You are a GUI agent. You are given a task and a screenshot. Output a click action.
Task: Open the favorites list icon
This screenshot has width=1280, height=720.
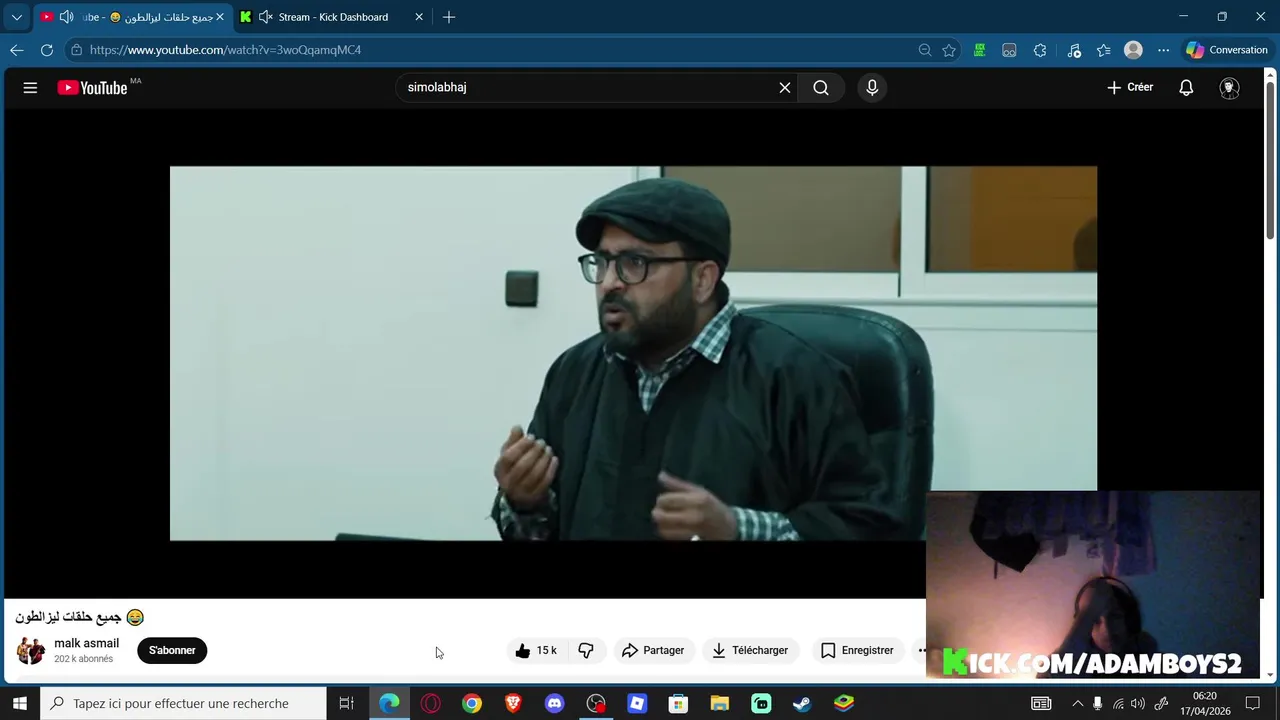pos(1104,50)
